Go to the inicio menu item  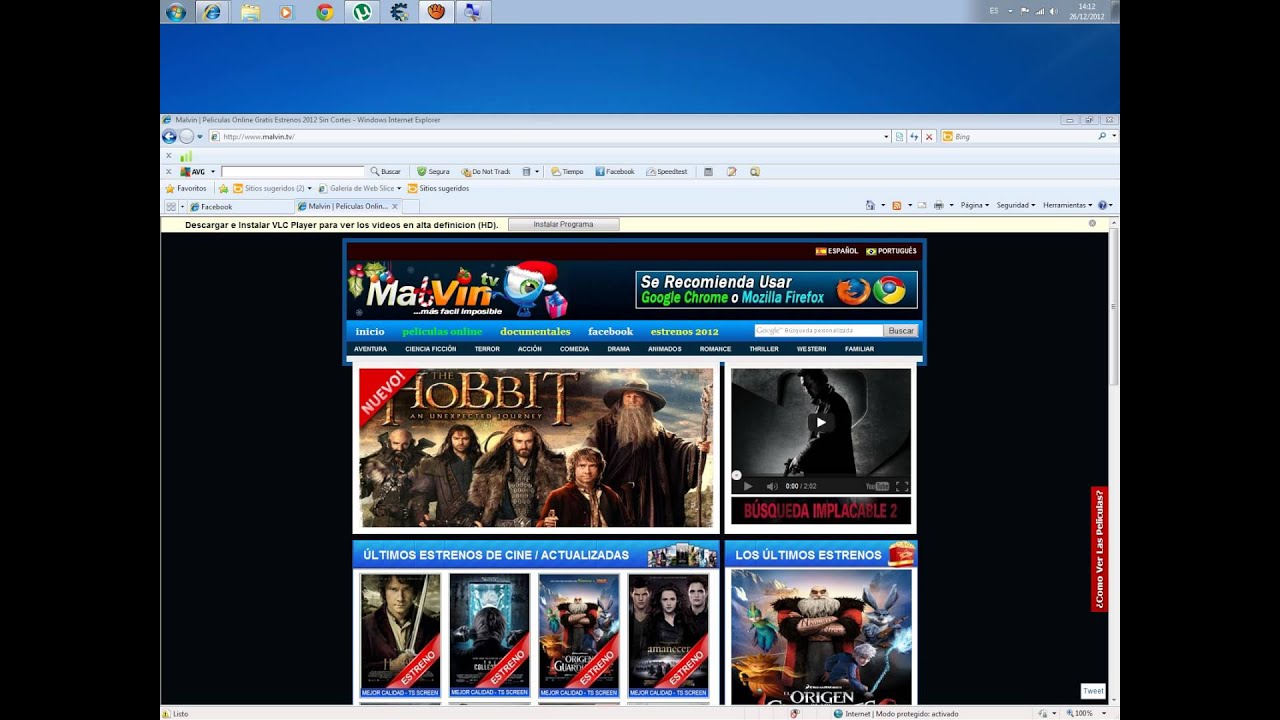[370, 331]
